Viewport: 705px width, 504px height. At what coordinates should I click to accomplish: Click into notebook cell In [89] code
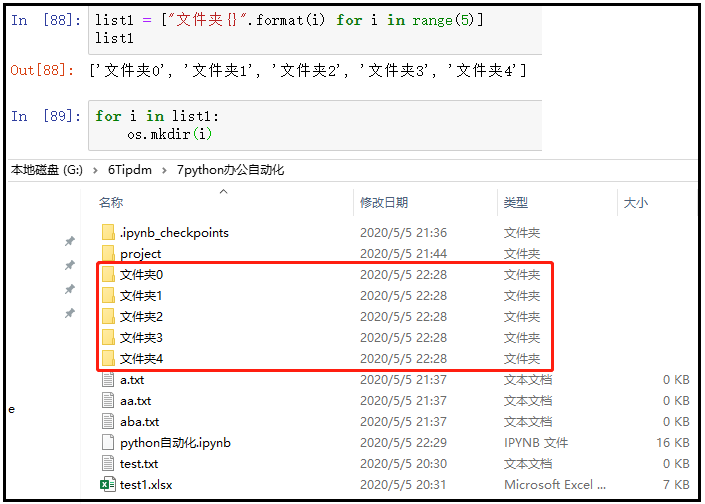coord(315,125)
